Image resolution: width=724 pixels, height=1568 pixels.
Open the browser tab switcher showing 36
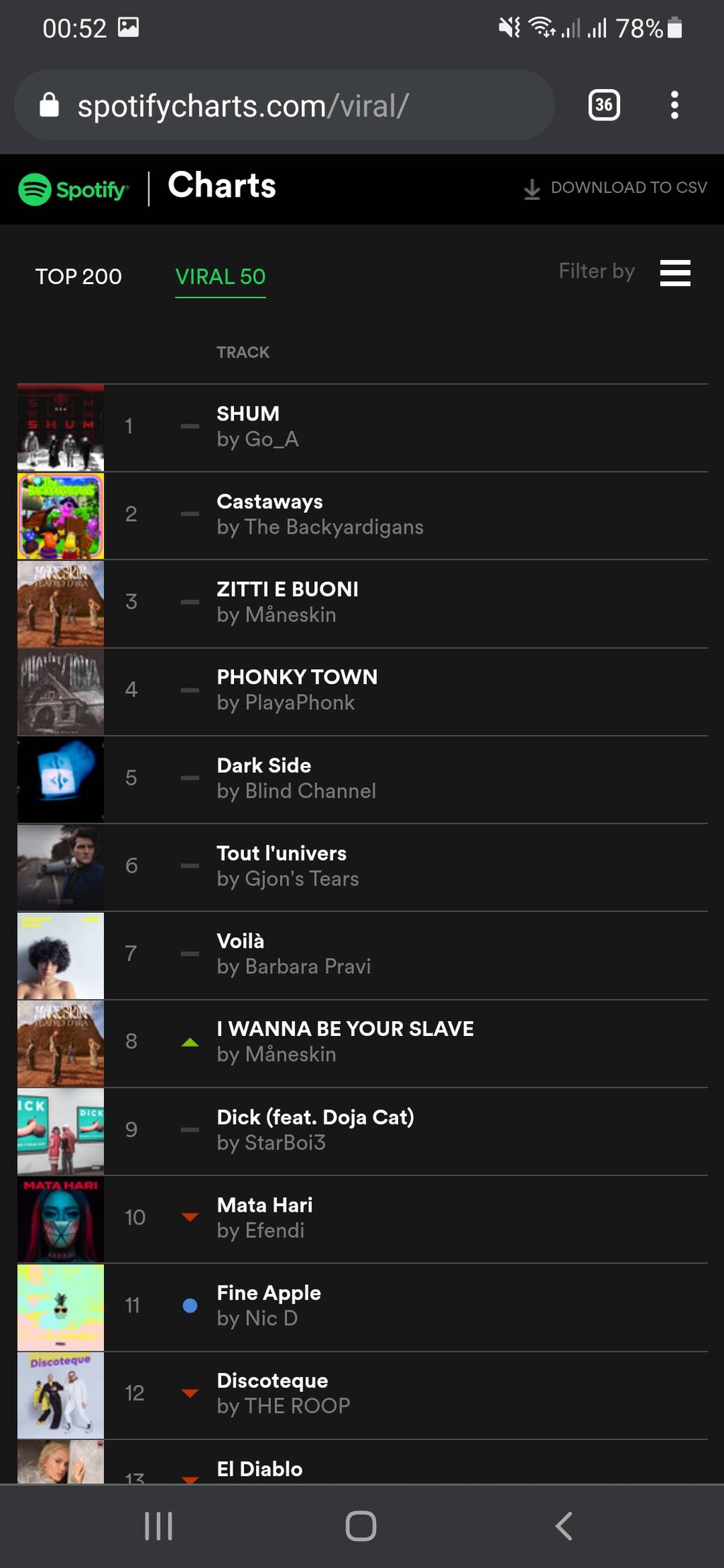(x=604, y=105)
